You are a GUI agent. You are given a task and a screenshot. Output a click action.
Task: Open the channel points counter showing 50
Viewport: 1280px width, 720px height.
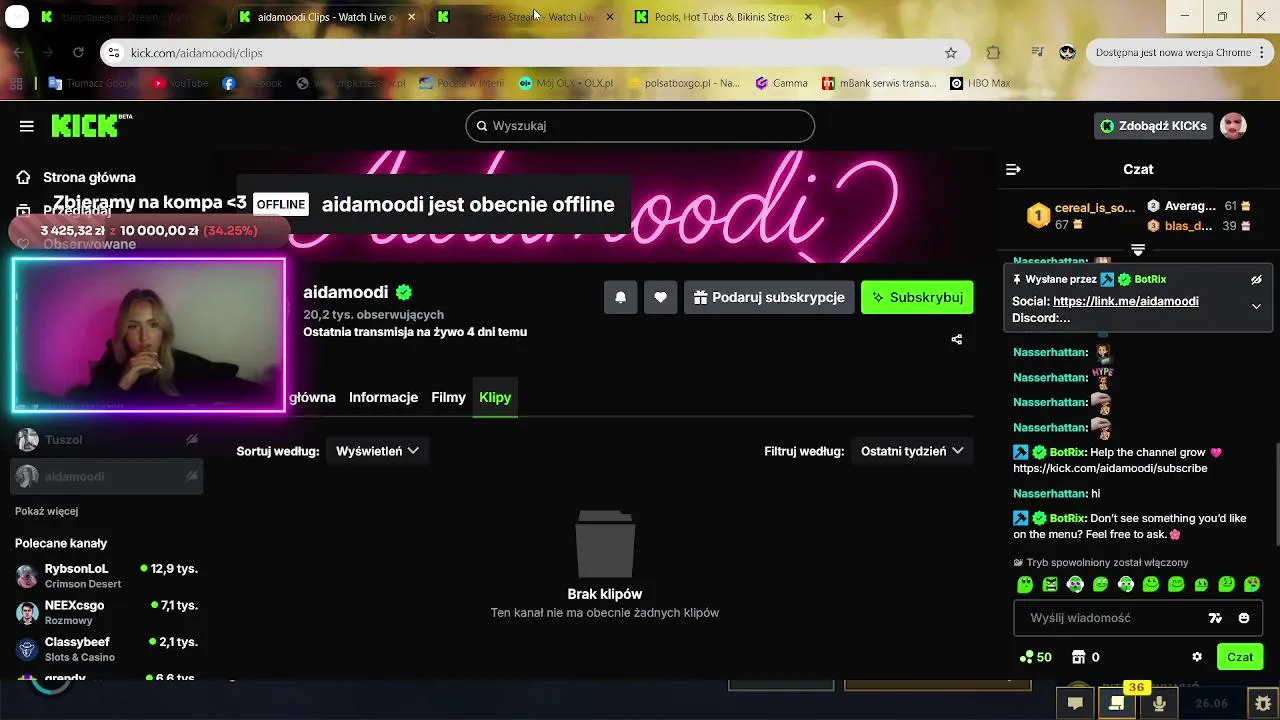tap(1035, 657)
